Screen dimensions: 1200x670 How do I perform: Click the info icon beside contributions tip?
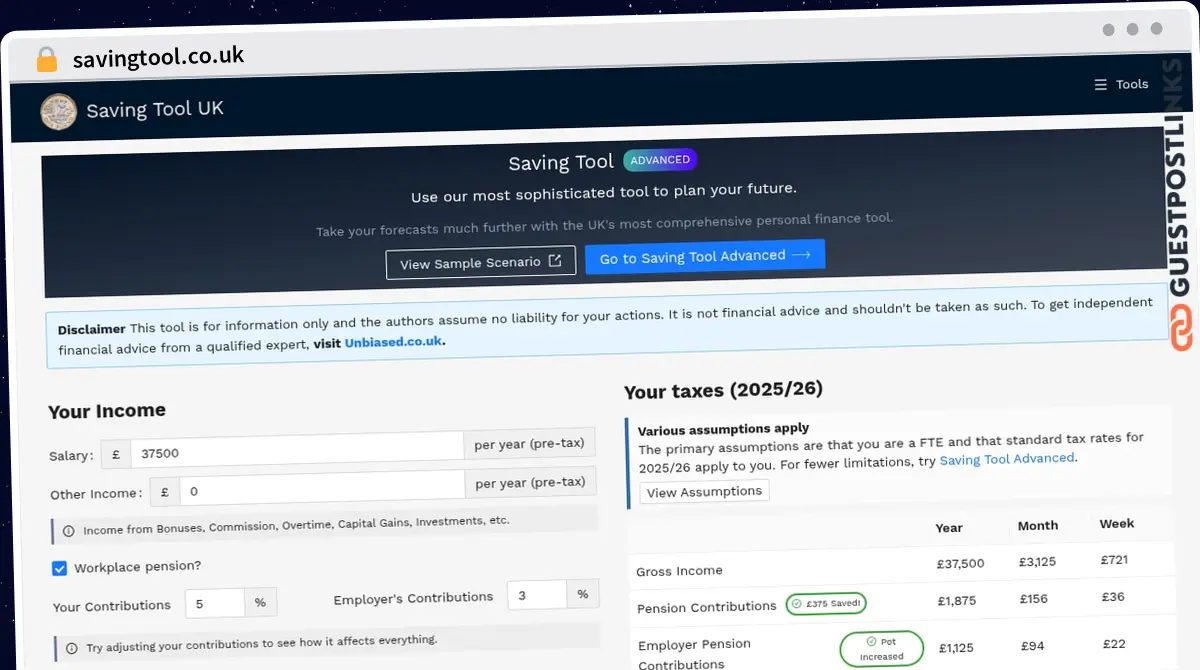click(71, 648)
